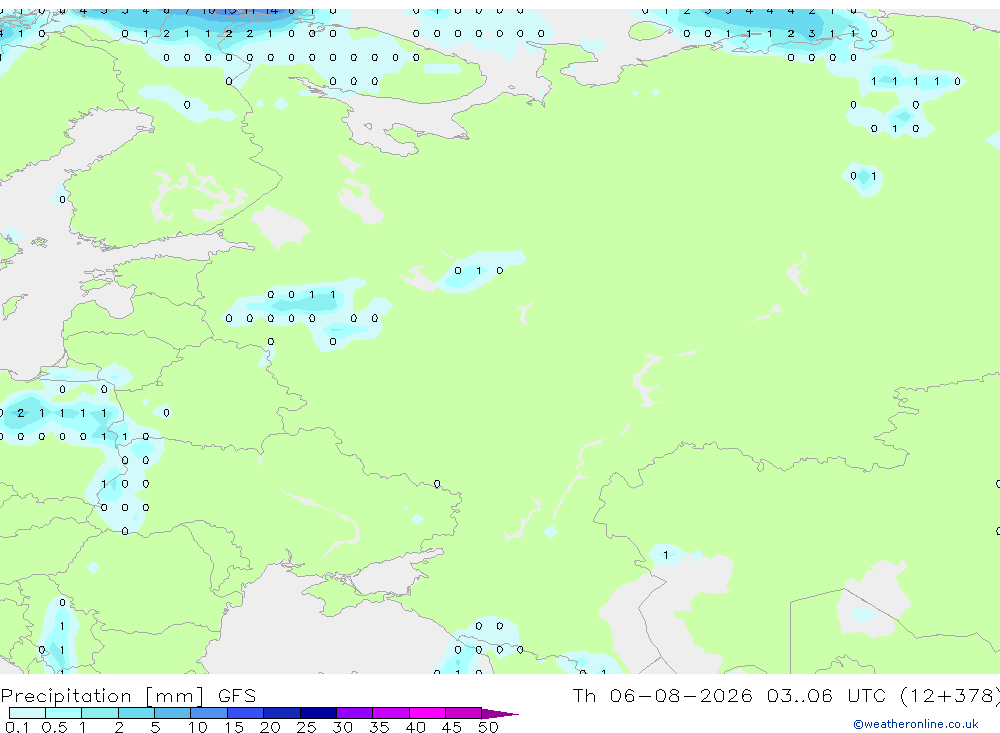Click the 2–5 mm legend swatch
1000x733 pixels.
pyautogui.click(x=136, y=713)
